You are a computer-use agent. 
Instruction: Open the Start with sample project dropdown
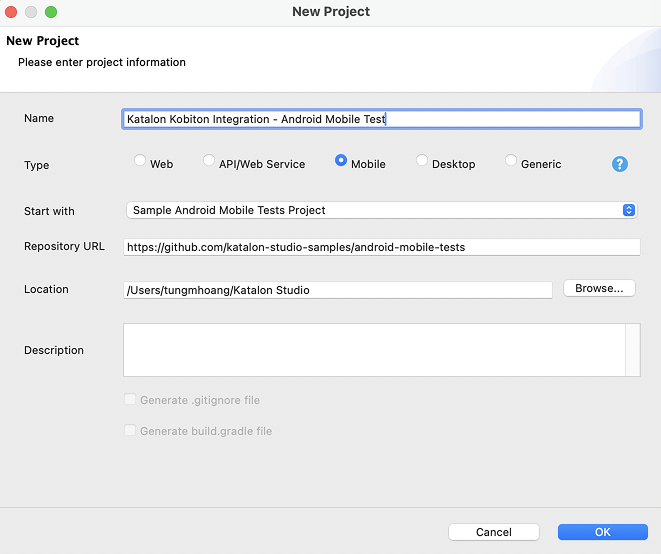pos(382,210)
